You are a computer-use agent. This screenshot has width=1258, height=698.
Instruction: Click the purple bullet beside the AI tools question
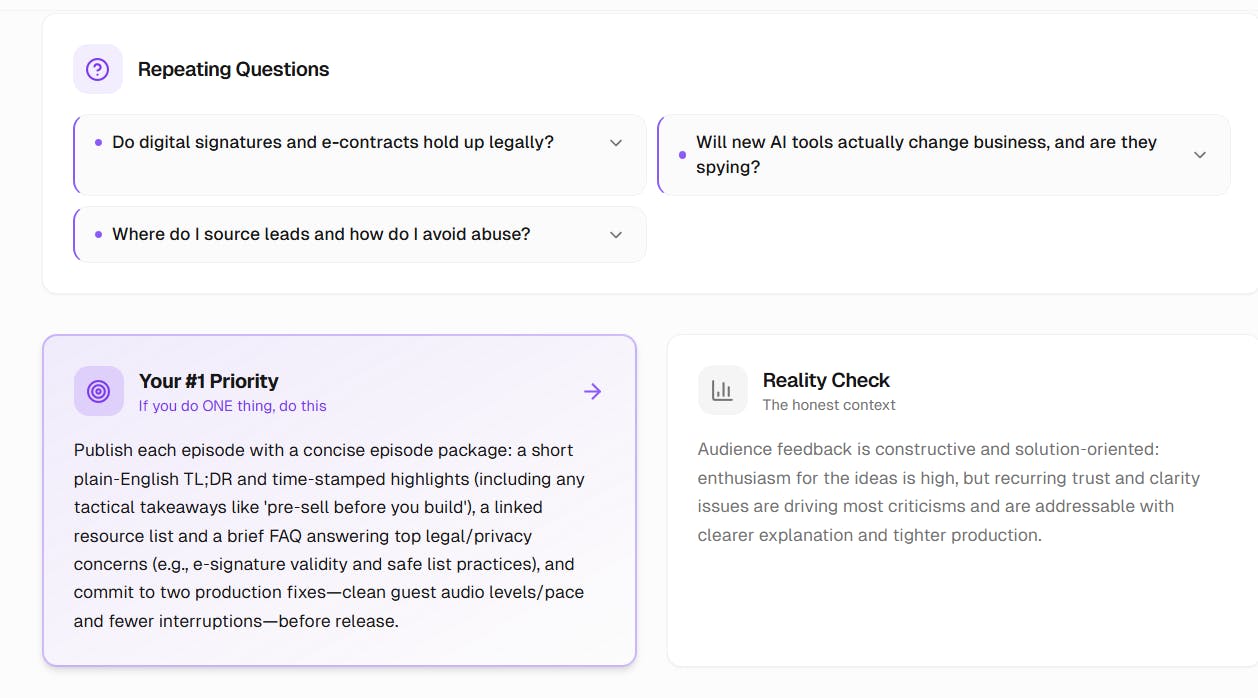tap(682, 155)
